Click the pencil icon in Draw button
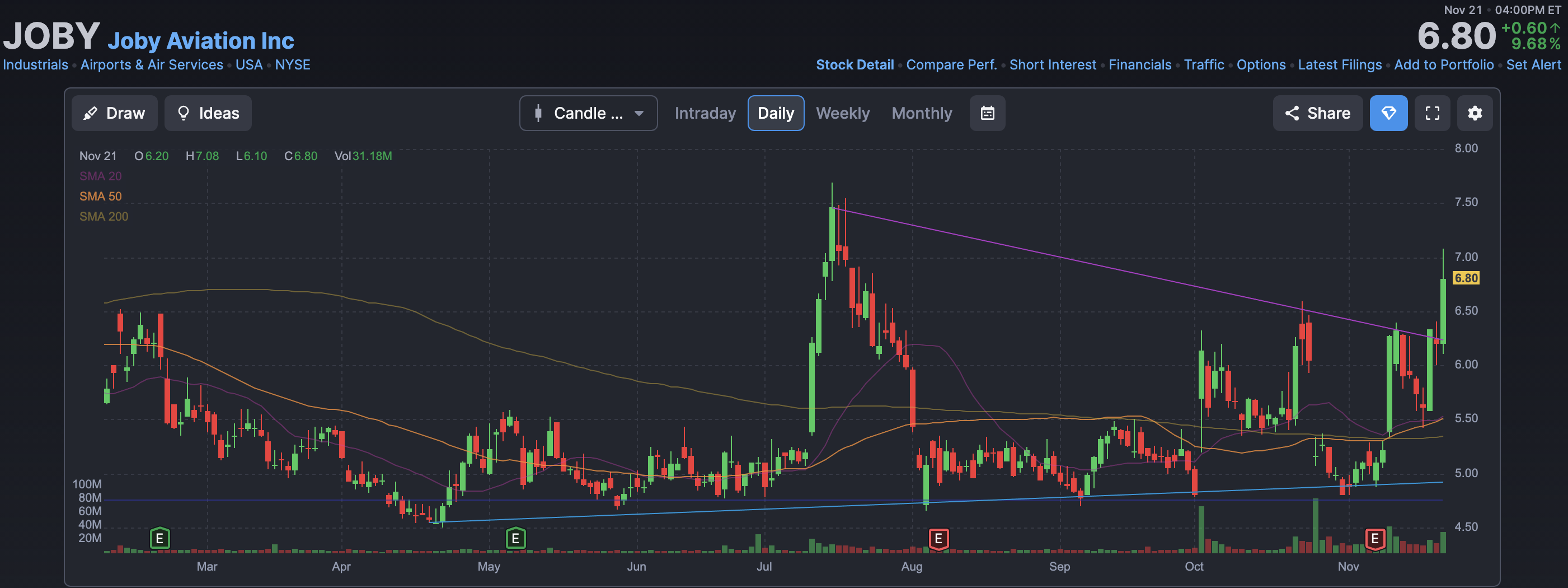The height and width of the screenshot is (588, 1568). point(90,113)
